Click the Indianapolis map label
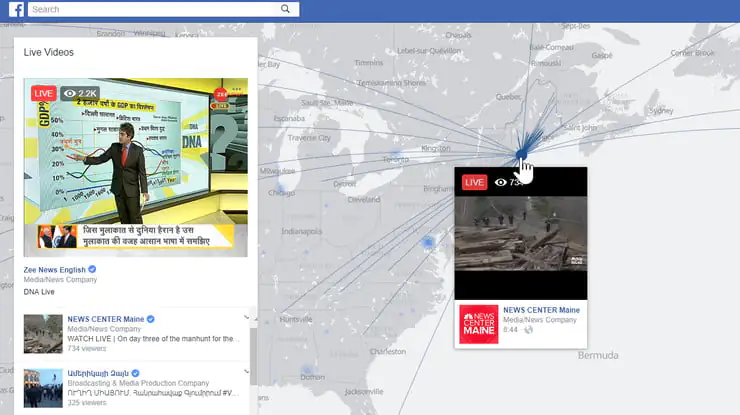Viewport: 740px width, 415px height. coord(302,231)
